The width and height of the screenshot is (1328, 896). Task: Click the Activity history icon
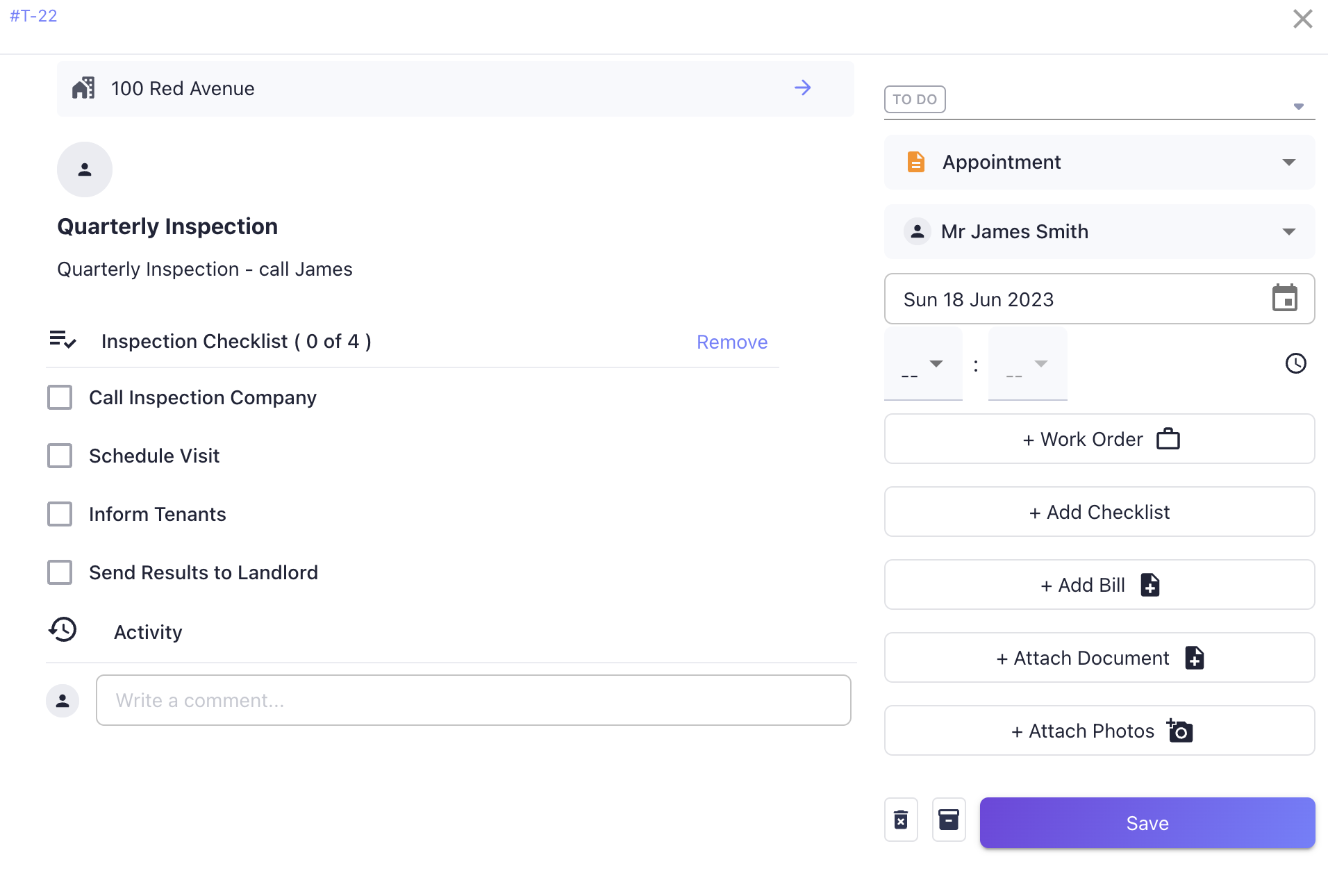pyautogui.click(x=63, y=629)
